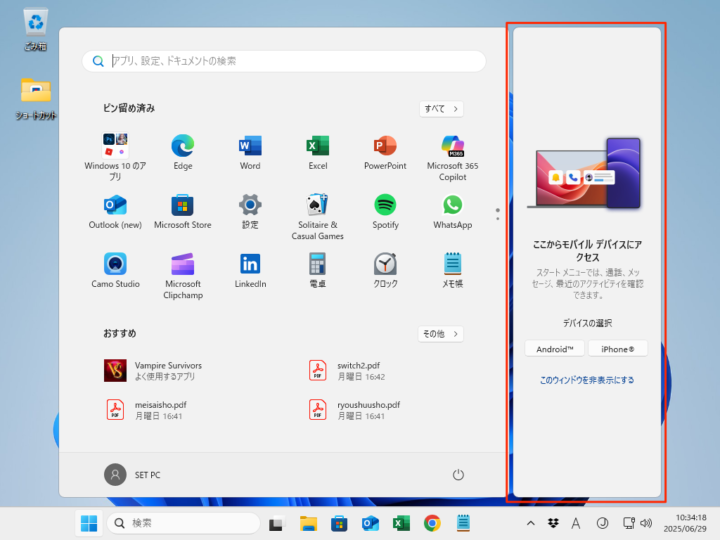Select the ごみ箱 recycle bin desktop icon
The height and width of the screenshot is (540, 720).
click(x=35, y=29)
